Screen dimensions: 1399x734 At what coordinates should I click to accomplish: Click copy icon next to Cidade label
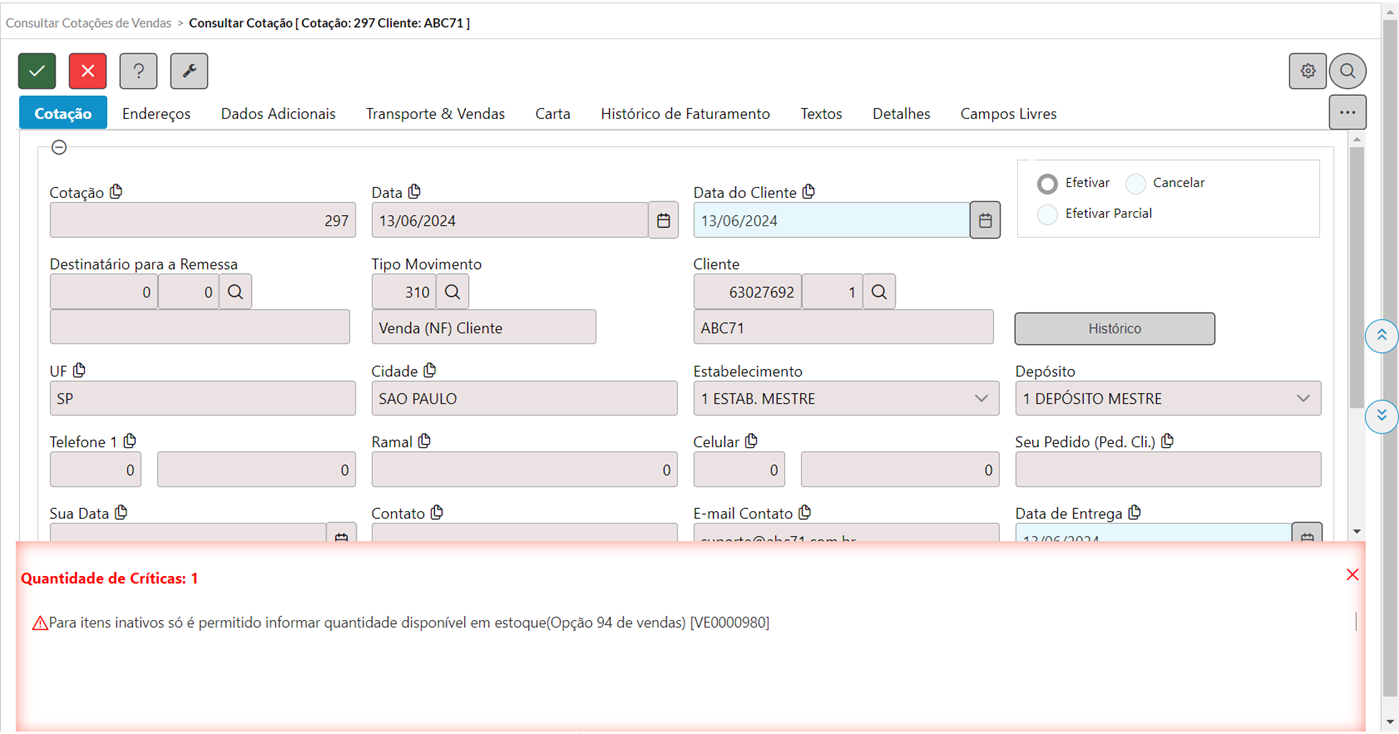(430, 370)
